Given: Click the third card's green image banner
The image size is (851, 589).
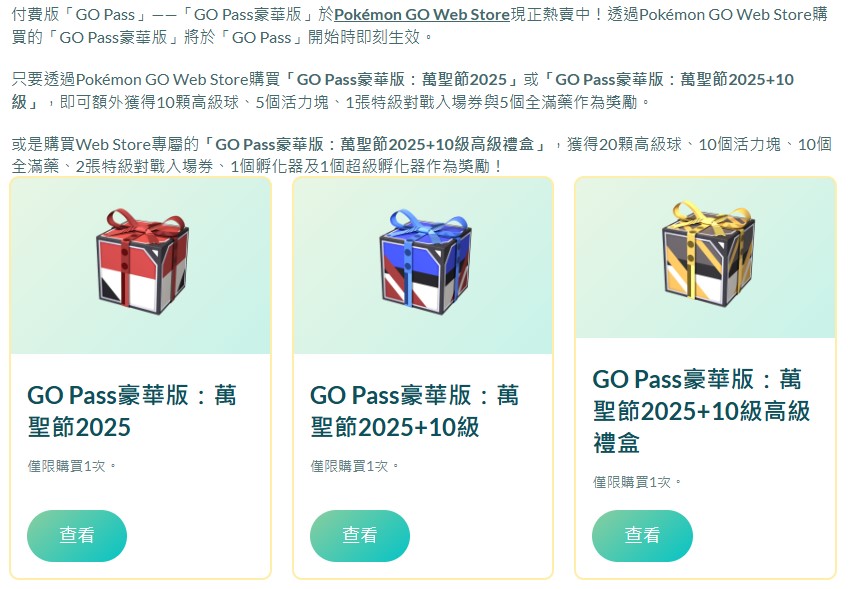Looking at the screenshot, I should click(x=706, y=258).
